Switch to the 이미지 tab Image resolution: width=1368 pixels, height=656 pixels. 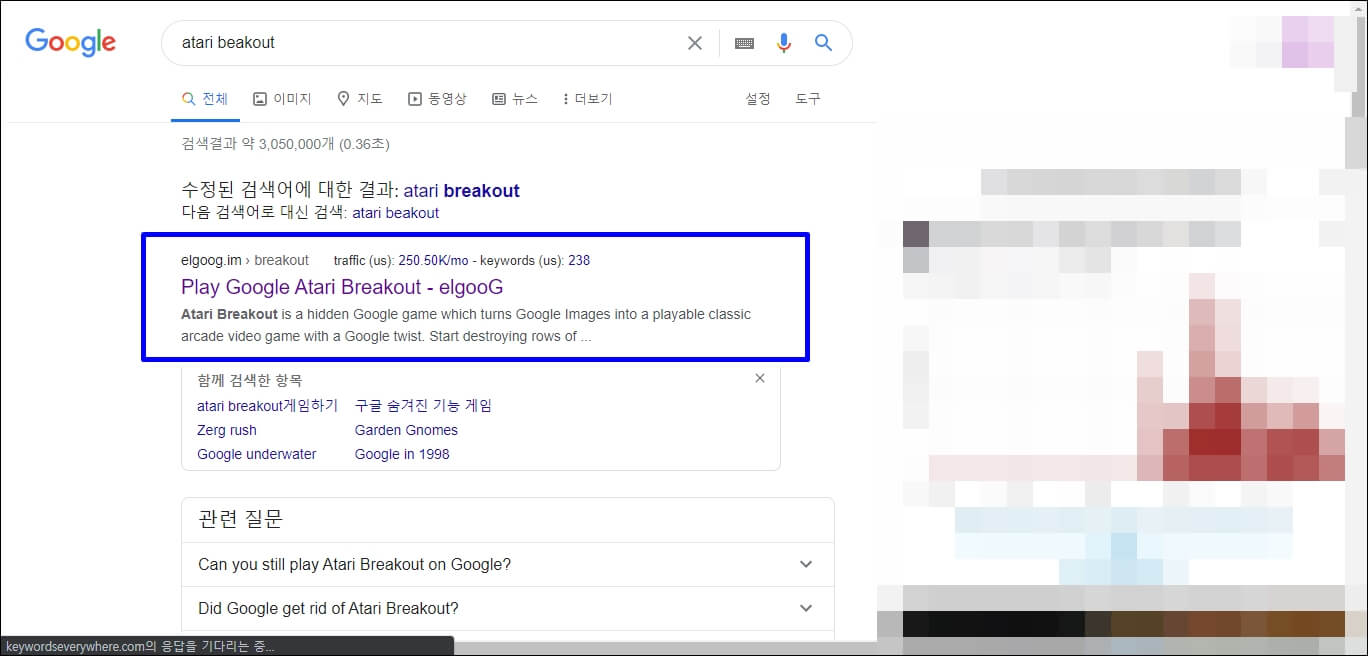[x=282, y=99]
